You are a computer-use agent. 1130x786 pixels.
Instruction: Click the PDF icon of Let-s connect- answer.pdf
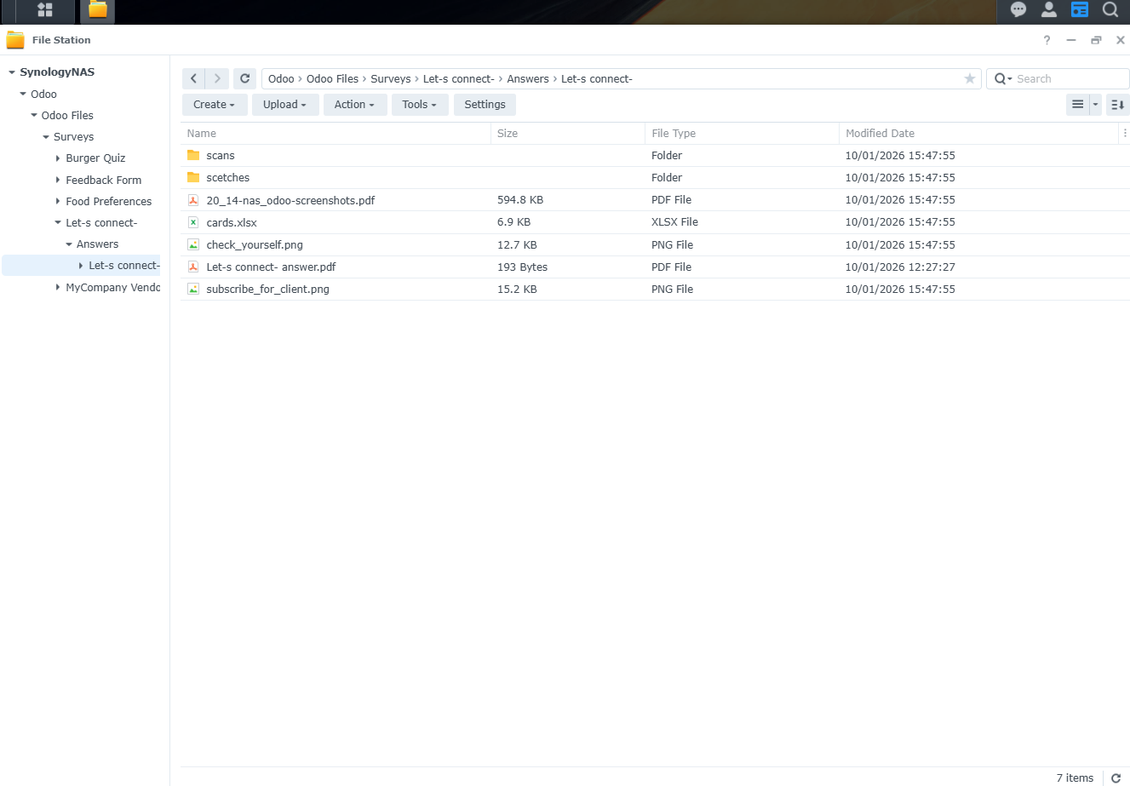[x=193, y=267]
